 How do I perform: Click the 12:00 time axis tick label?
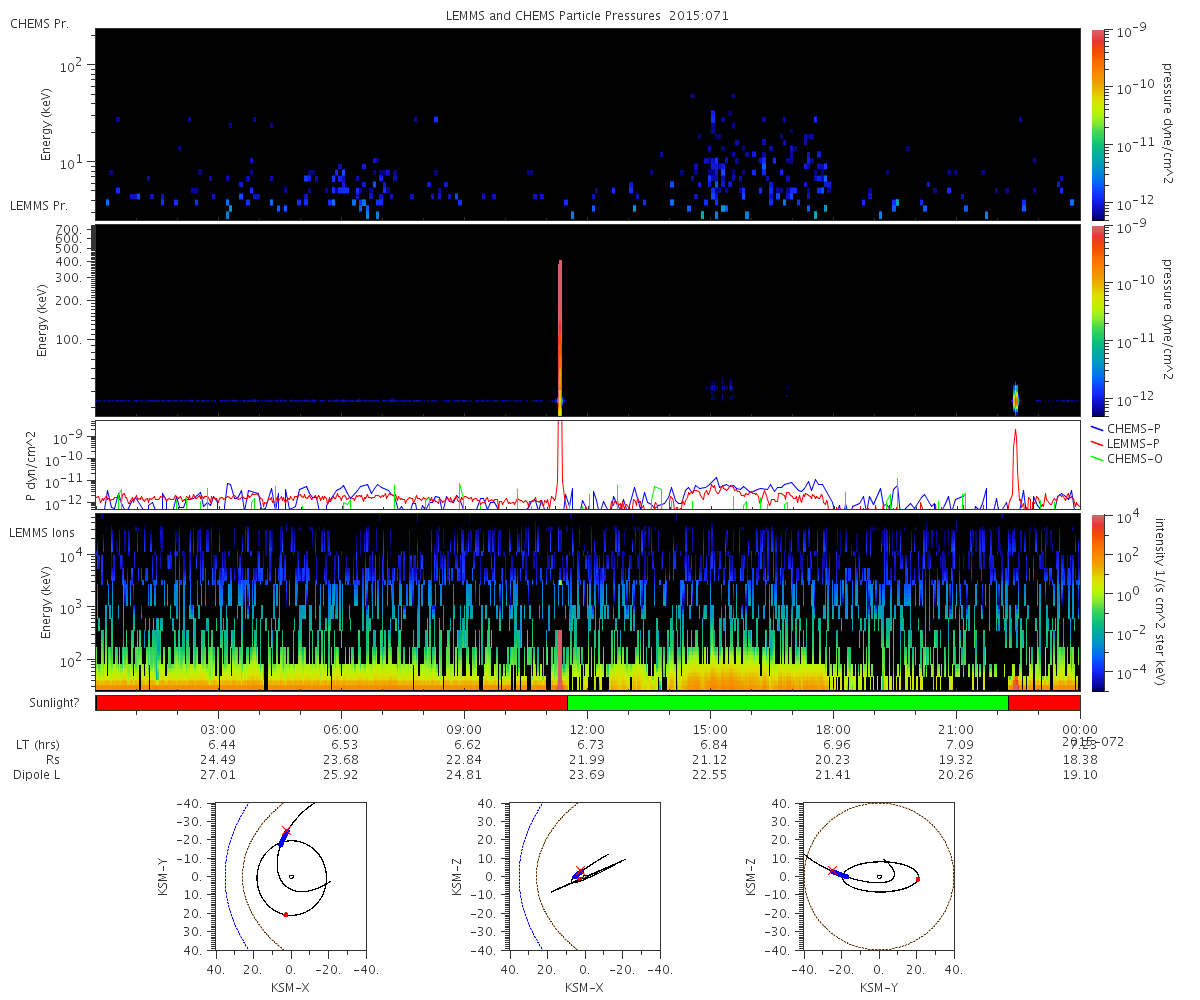pyautogui.click(x=587, y=729)
